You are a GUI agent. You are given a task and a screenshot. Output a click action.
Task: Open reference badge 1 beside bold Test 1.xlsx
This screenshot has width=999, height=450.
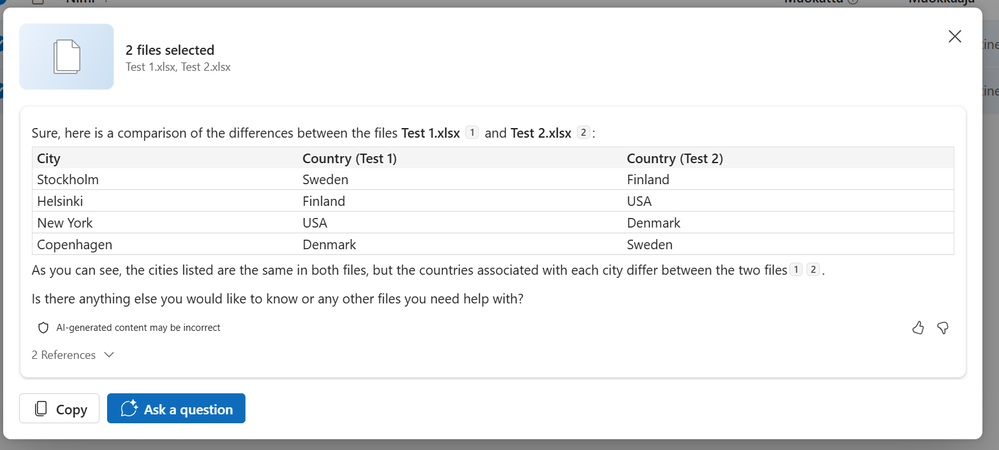point(473,133)
